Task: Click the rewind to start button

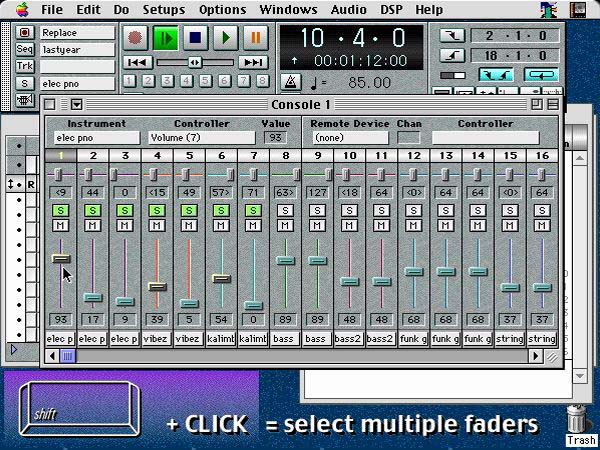Action: (137, 62)
